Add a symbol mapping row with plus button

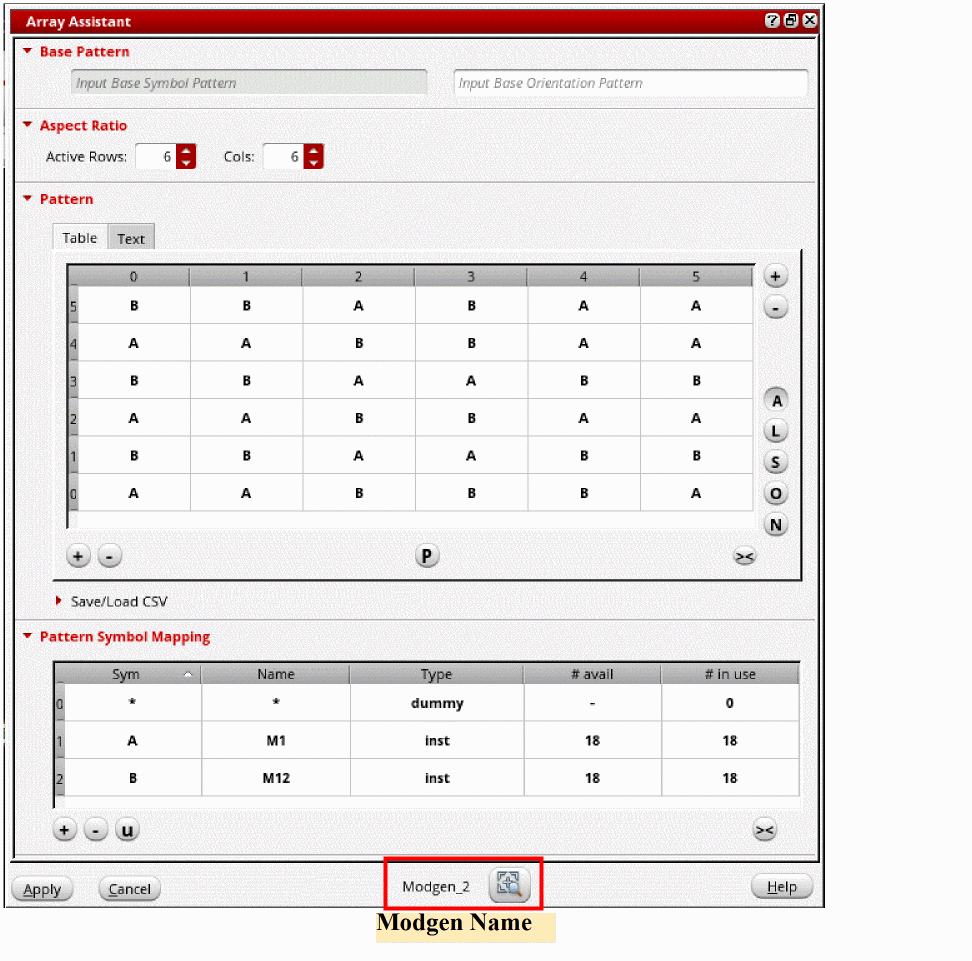[64, 830]
